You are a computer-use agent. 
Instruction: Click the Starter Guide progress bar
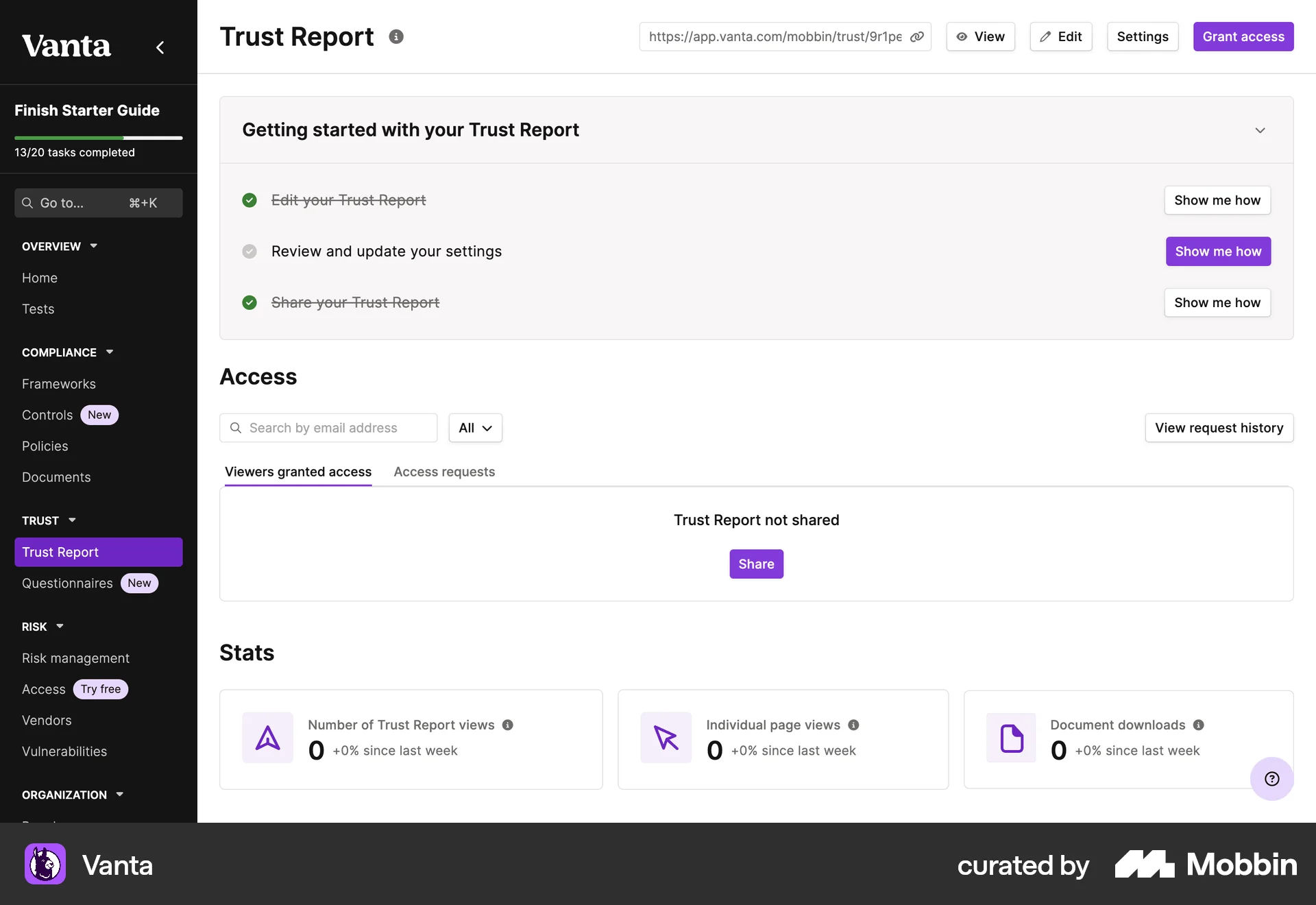point(98,138)
